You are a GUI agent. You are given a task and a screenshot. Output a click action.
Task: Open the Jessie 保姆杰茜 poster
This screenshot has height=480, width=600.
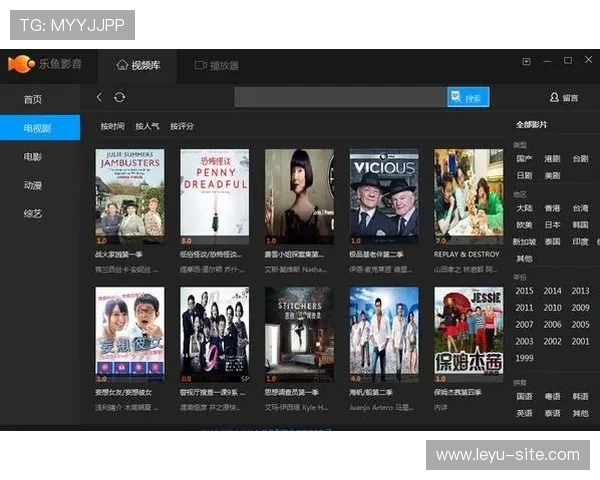[x=469, y=335]
